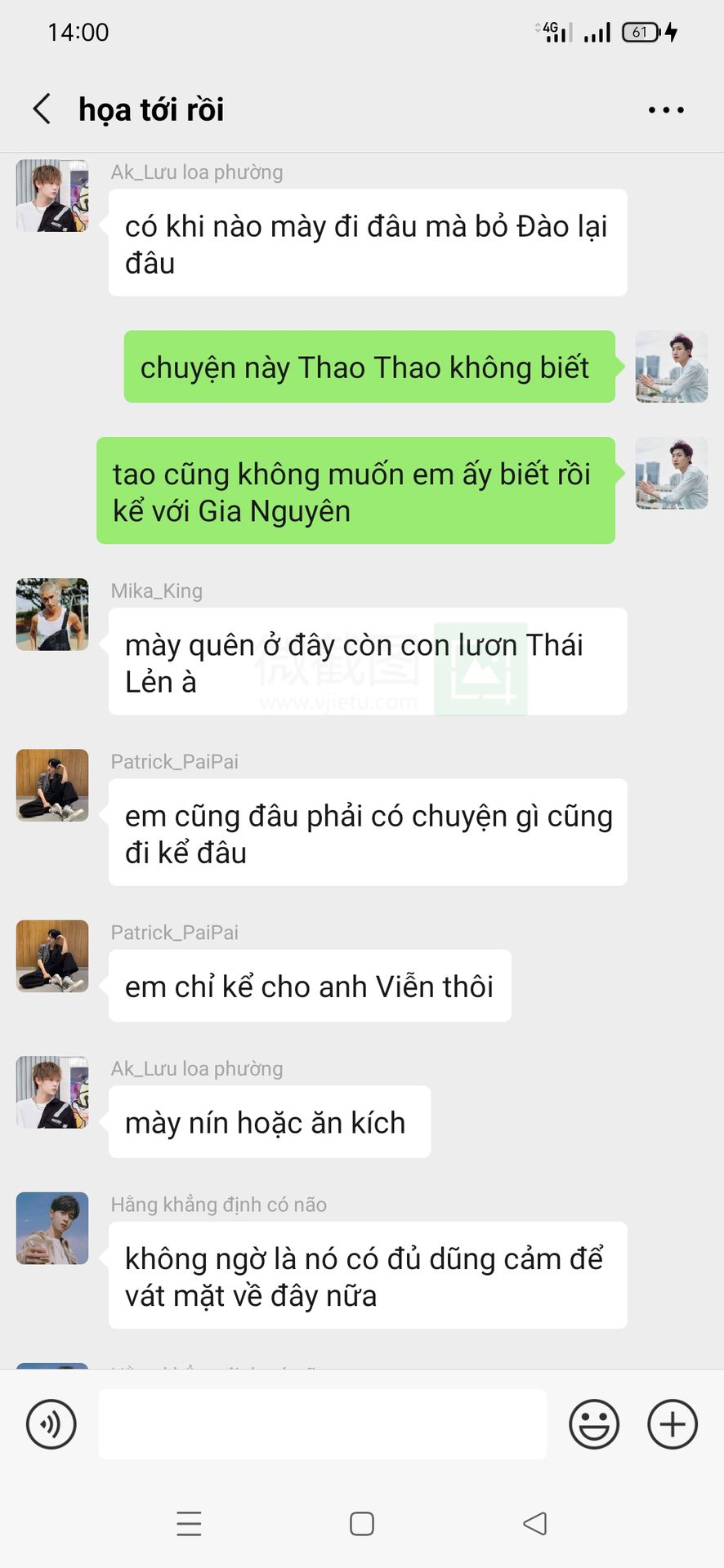Switch to voice message input

click(51, 1424)
